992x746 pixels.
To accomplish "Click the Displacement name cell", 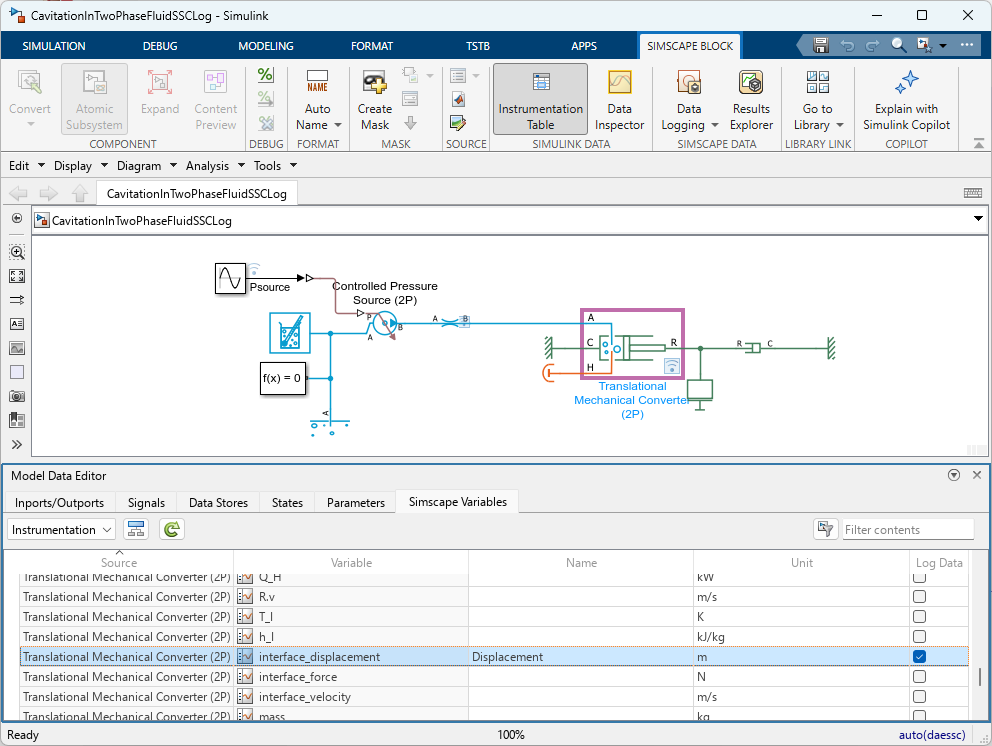I will (581, 657).
